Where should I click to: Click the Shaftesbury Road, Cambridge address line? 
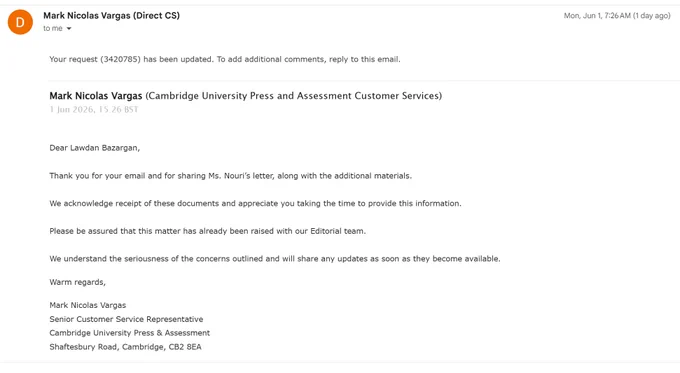point(125,347)
